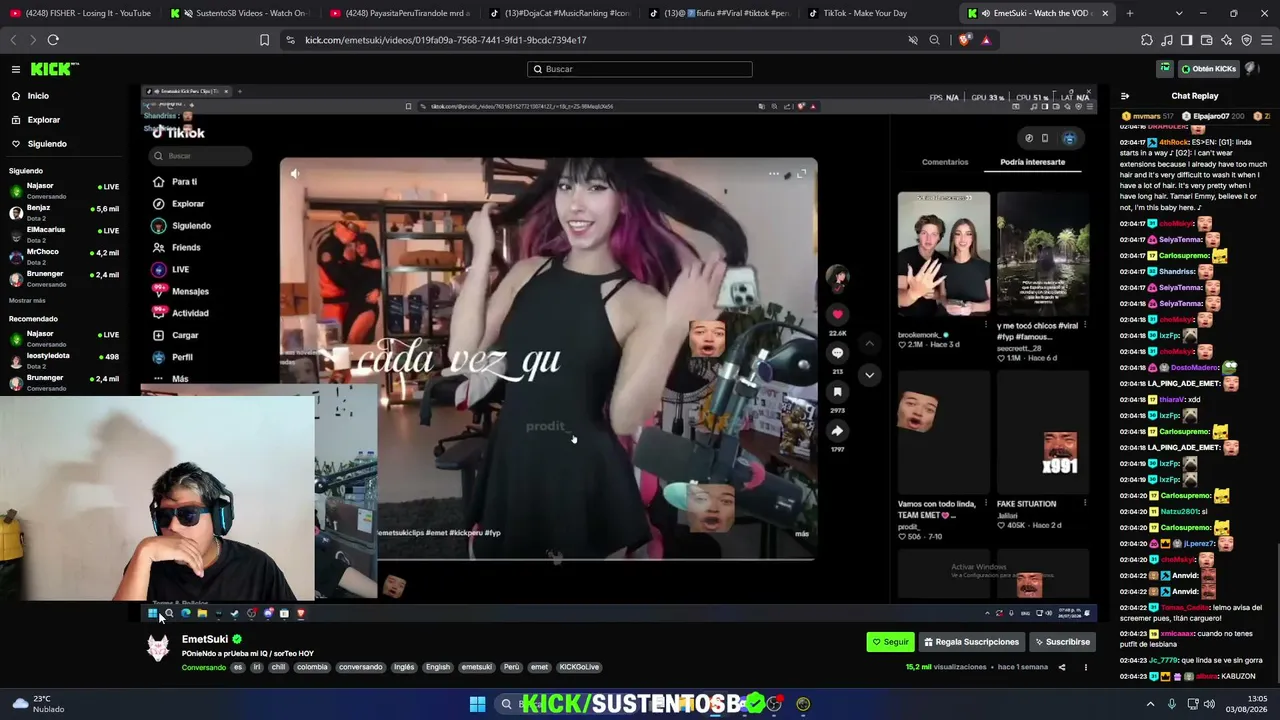The height and width of the screenshot is (720, 1280).
Task: Click the Conversando category link
Action: tap(204, 667)
